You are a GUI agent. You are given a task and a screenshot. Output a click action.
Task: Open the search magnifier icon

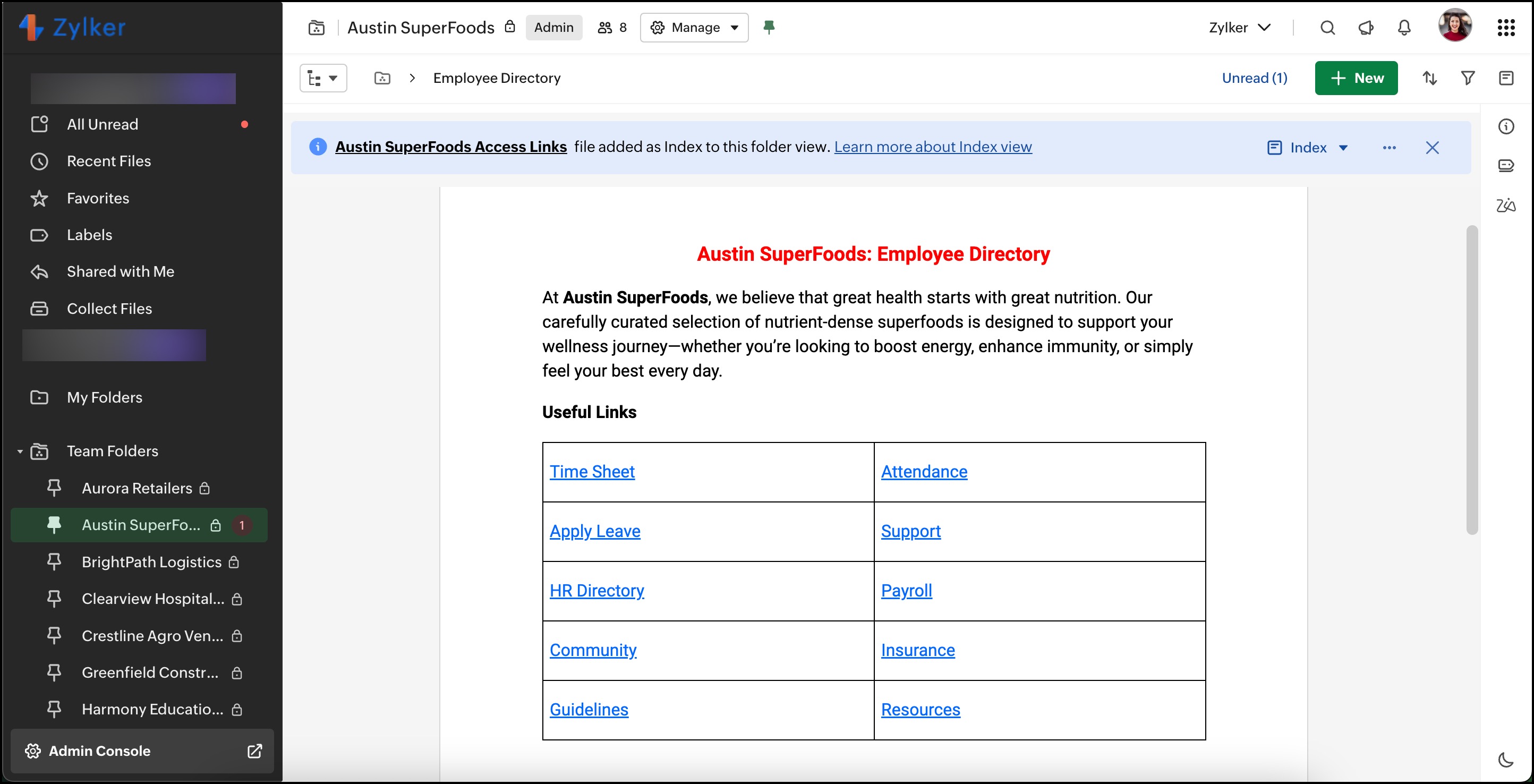tap(1327, 28)
